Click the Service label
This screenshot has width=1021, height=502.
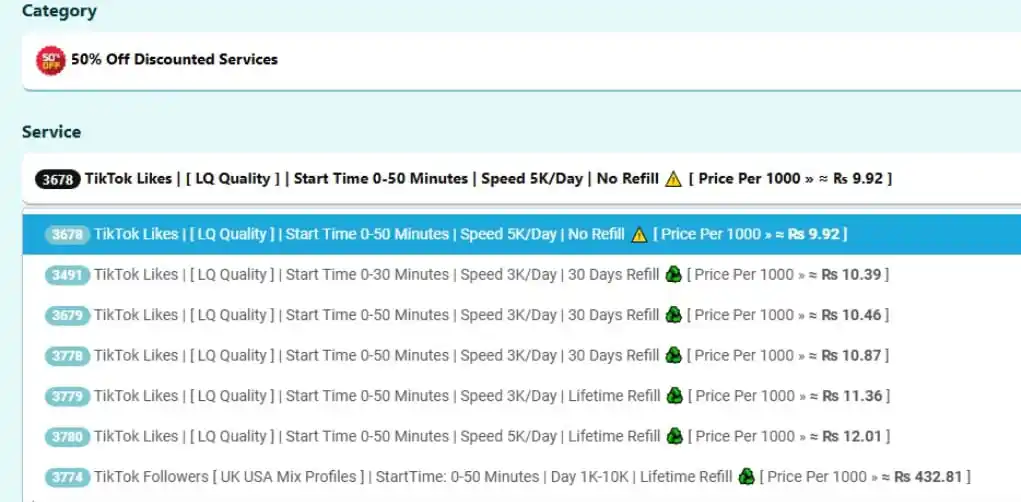coord(51,132)
